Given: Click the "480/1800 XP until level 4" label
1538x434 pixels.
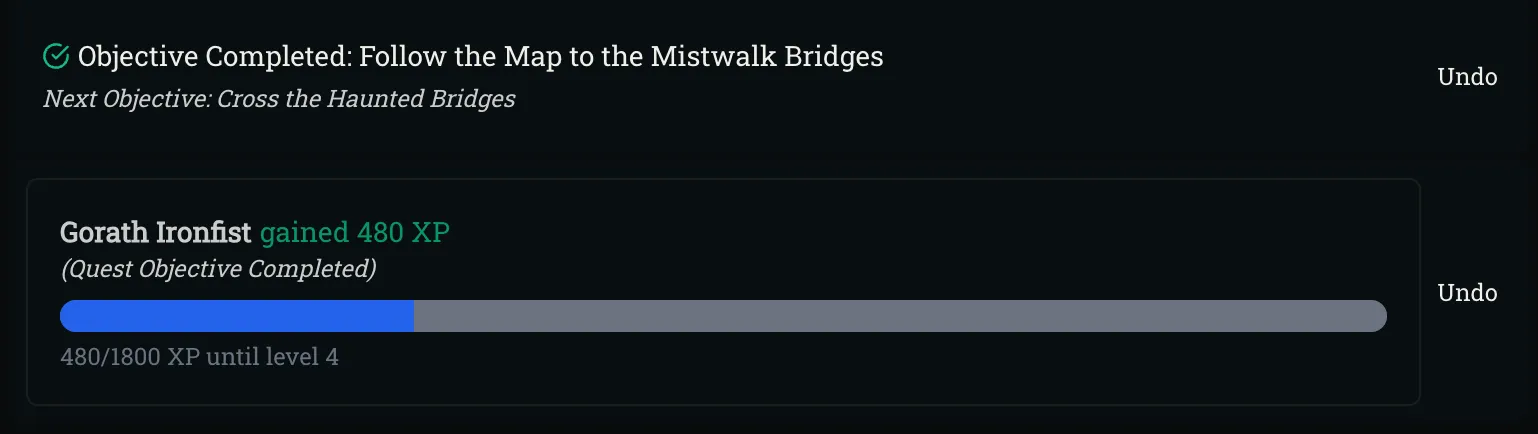Looking at the screenshot, I should (x=199, y=357).
